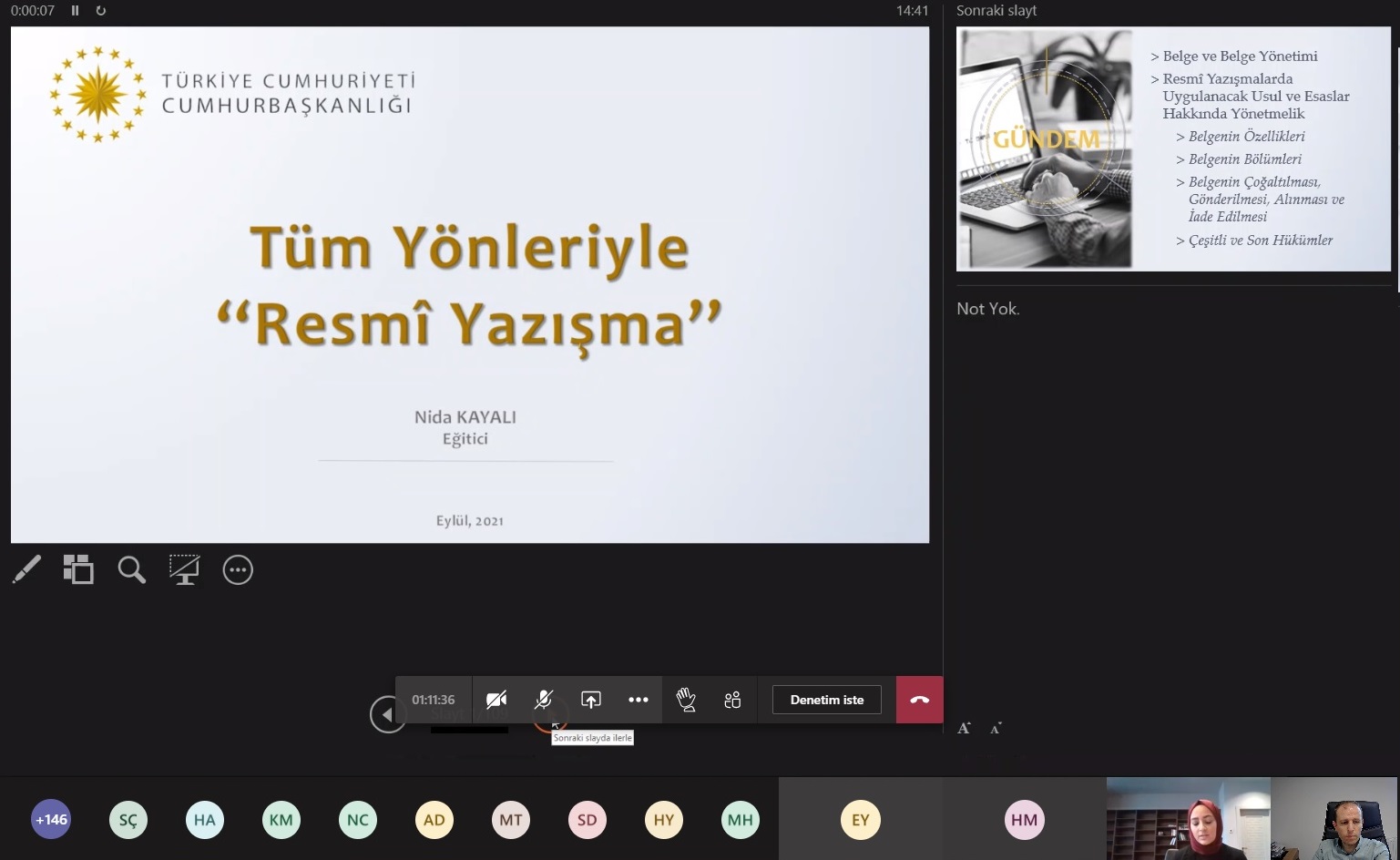
Task: Black out the slide show screen
Action: (x=184, y=570)
